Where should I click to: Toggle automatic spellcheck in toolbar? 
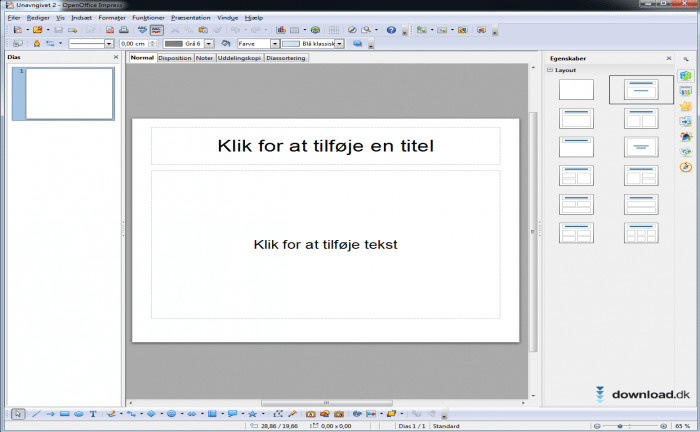157,30
